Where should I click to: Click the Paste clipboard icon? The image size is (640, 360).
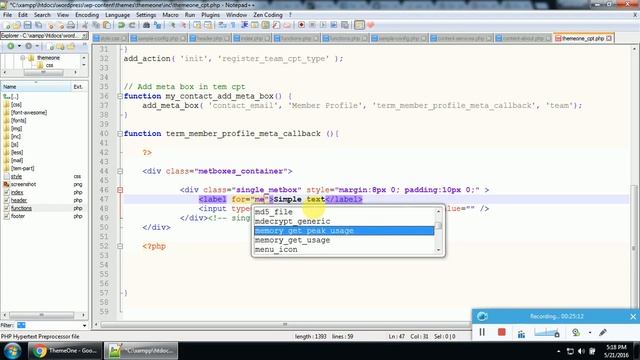coord(107,25)
